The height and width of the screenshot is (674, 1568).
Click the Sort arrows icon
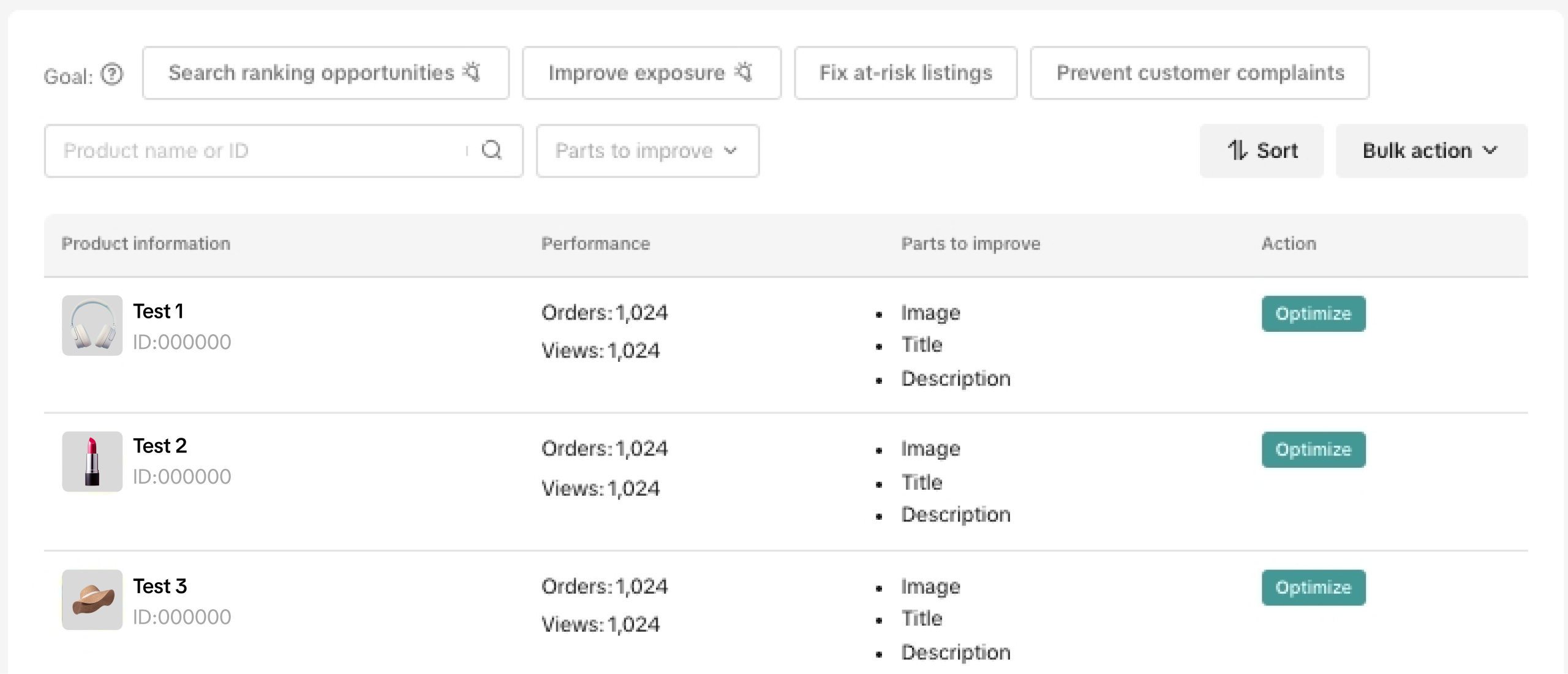[x=1237, y=150]
